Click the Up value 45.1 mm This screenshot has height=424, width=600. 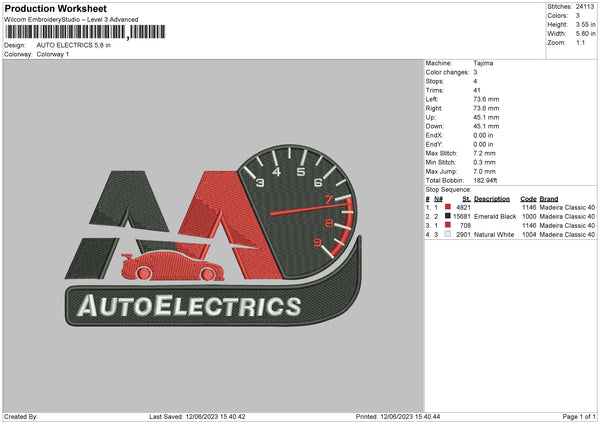click(486, 117)
